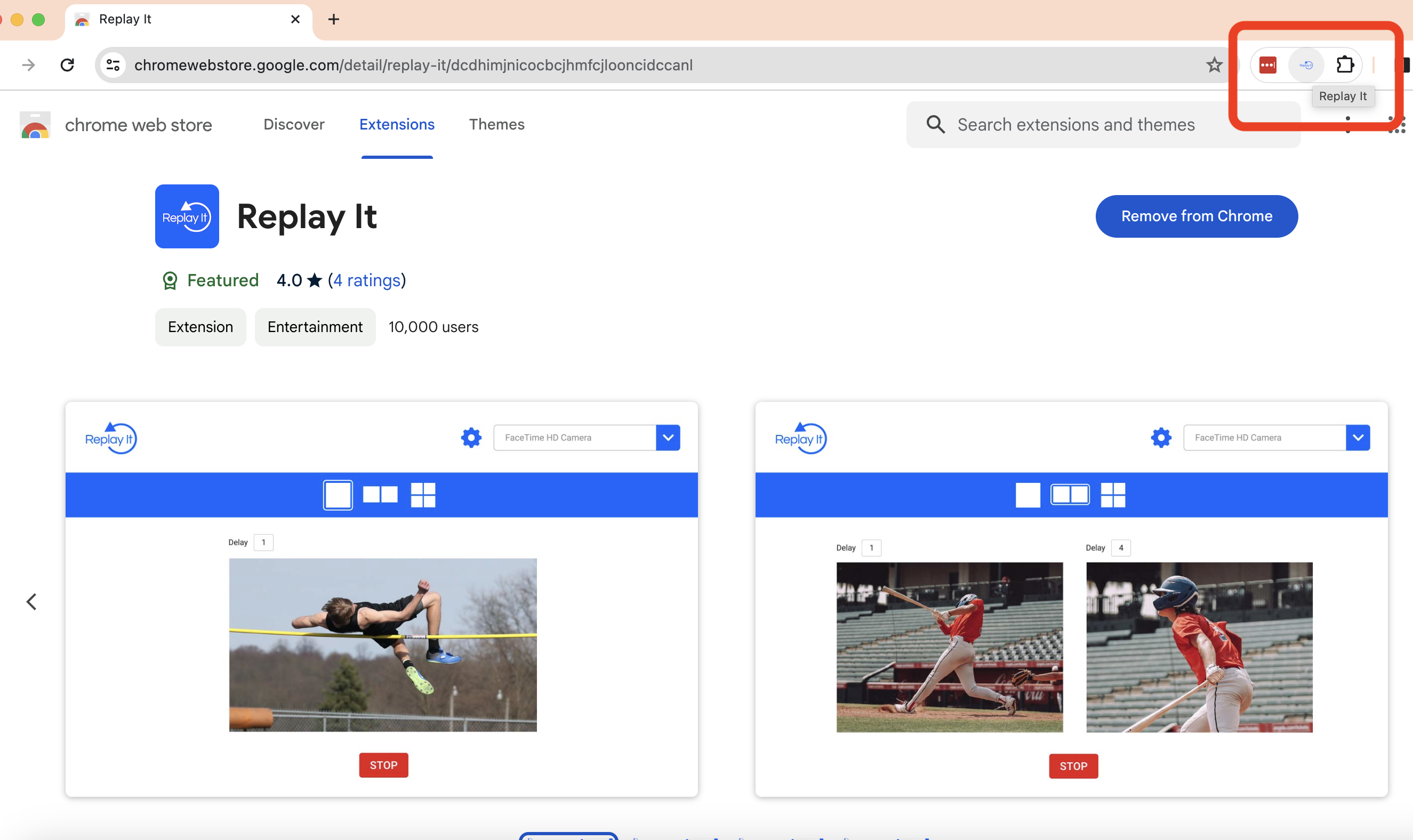The image size is (1413, 840).
Task: Click settings gear in second screenshot
Action: 1161,438
